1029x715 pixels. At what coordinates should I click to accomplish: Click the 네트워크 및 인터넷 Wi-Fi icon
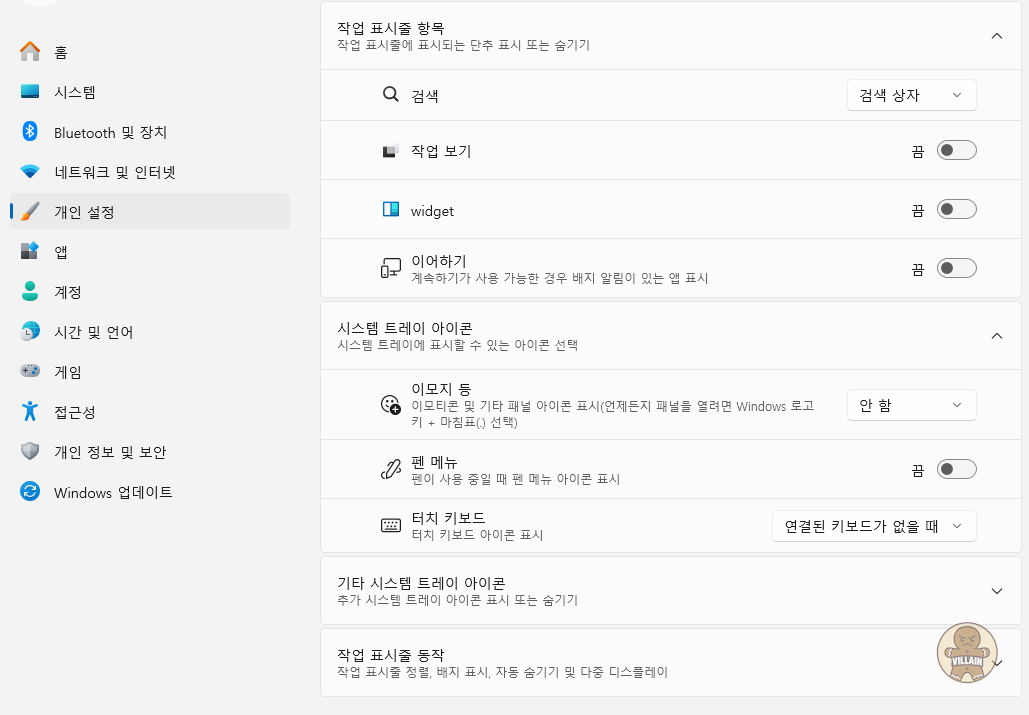pyautogui.click(x=30, y=172)
